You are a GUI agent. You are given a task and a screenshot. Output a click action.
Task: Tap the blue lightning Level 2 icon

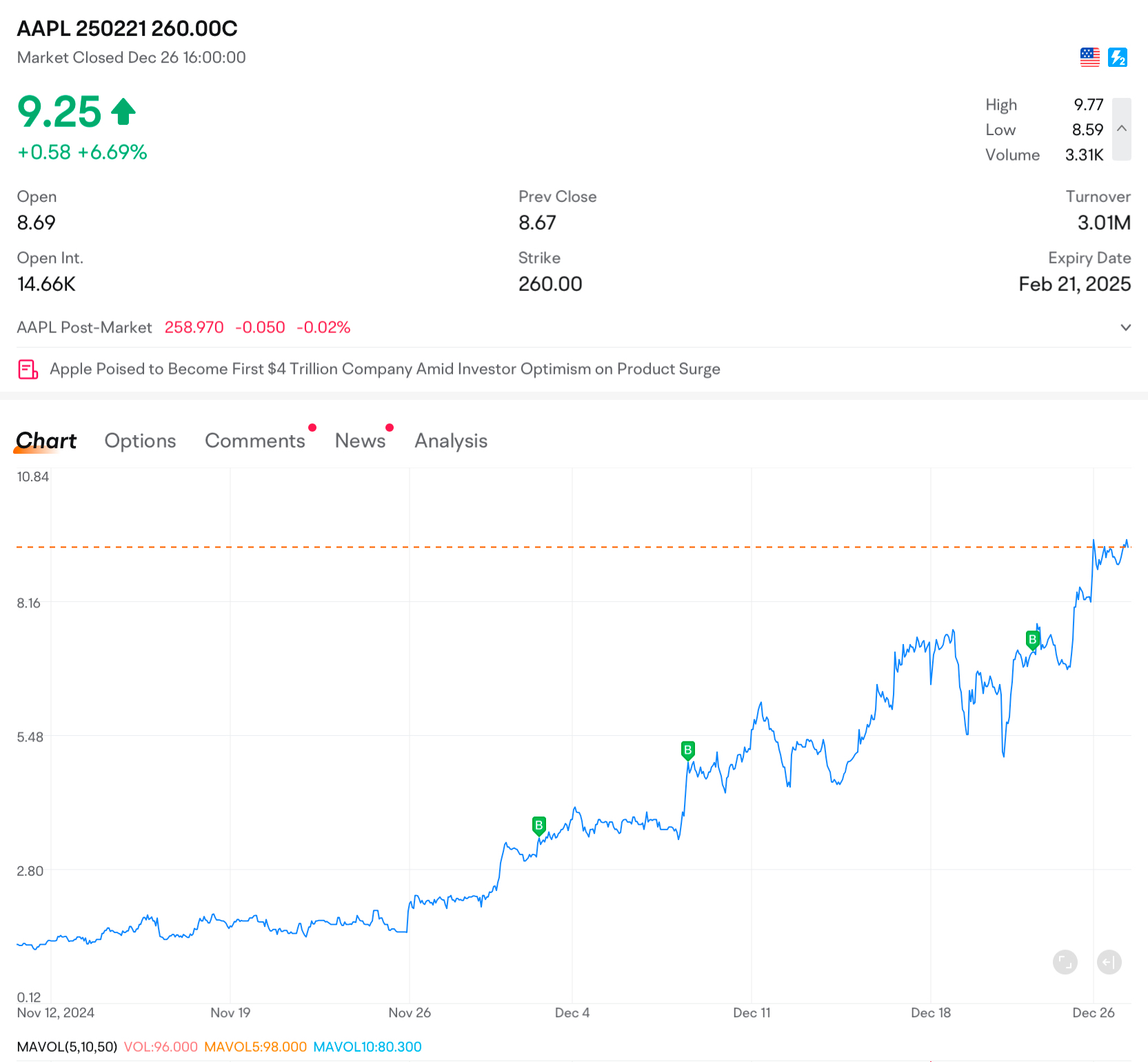(x=1118, y=57)
